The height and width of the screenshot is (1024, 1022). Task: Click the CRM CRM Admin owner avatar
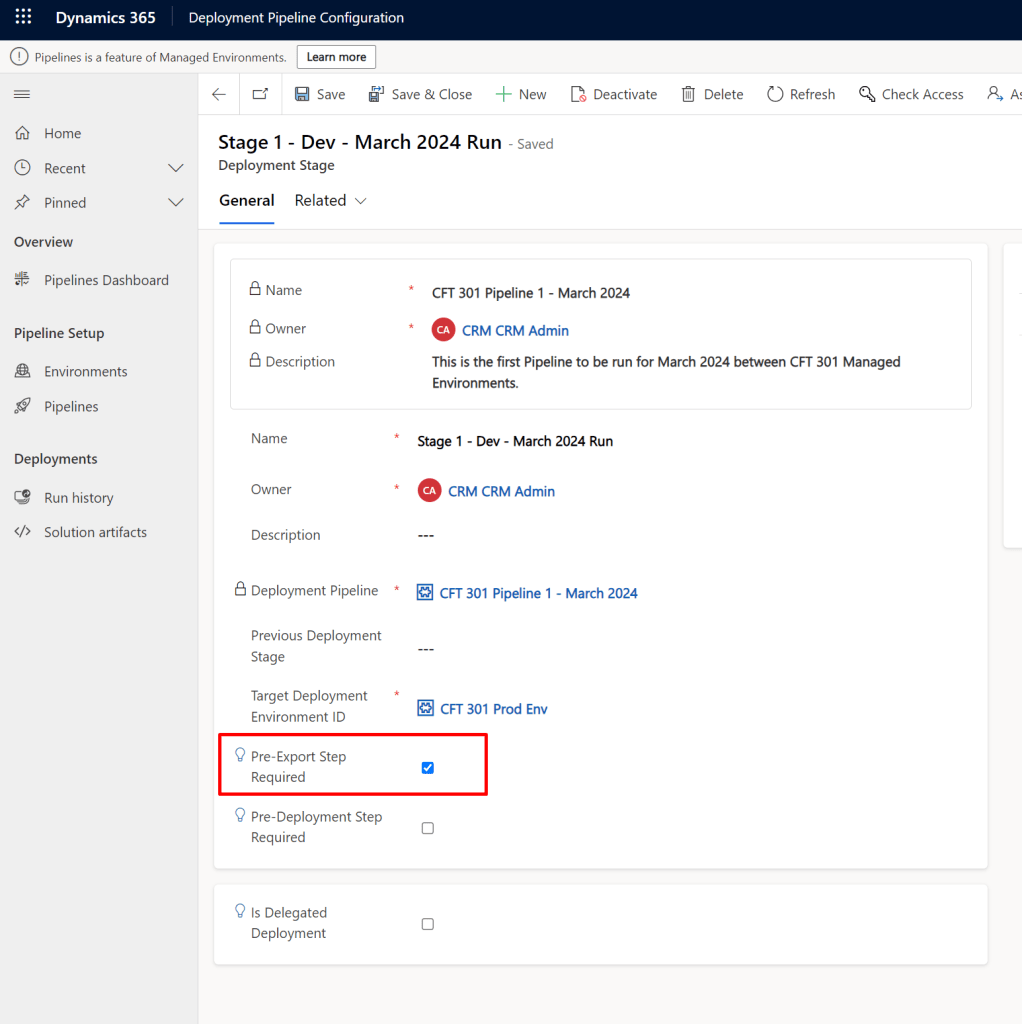point(429,491)
